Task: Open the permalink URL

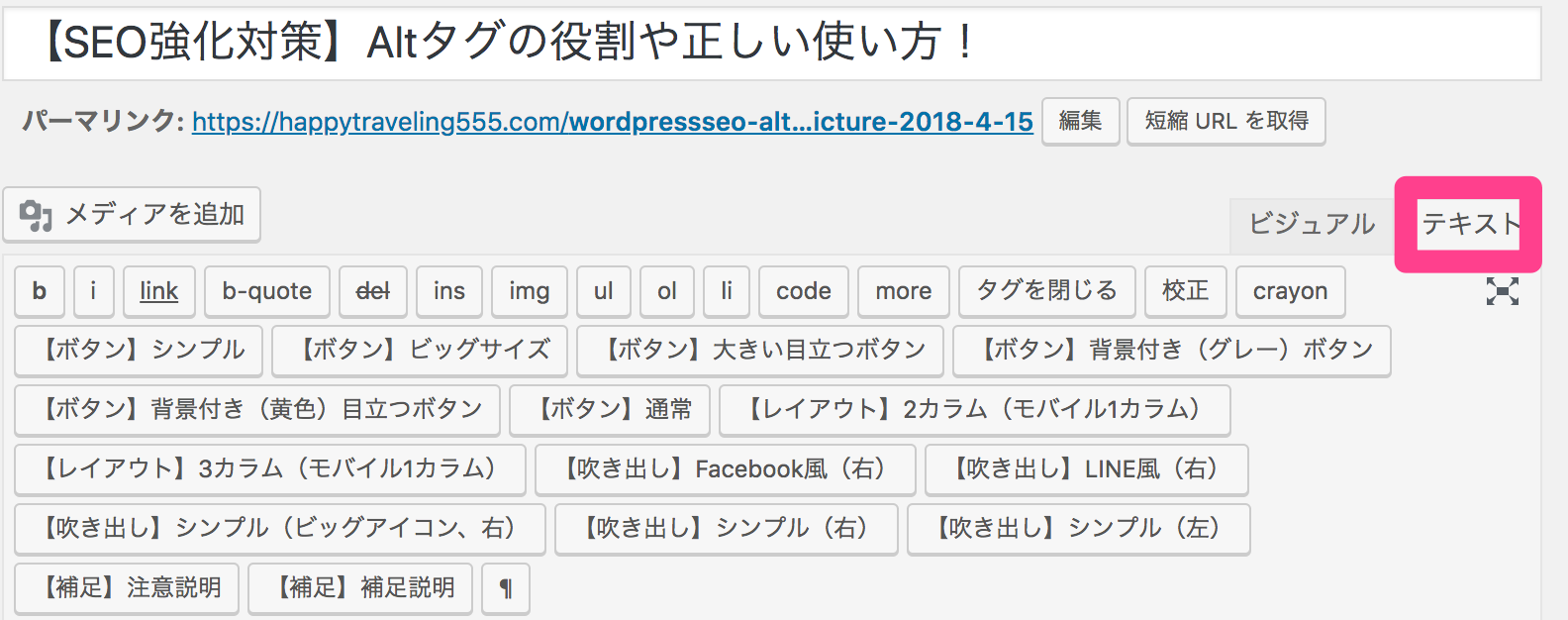Action: tap(613, 122)
